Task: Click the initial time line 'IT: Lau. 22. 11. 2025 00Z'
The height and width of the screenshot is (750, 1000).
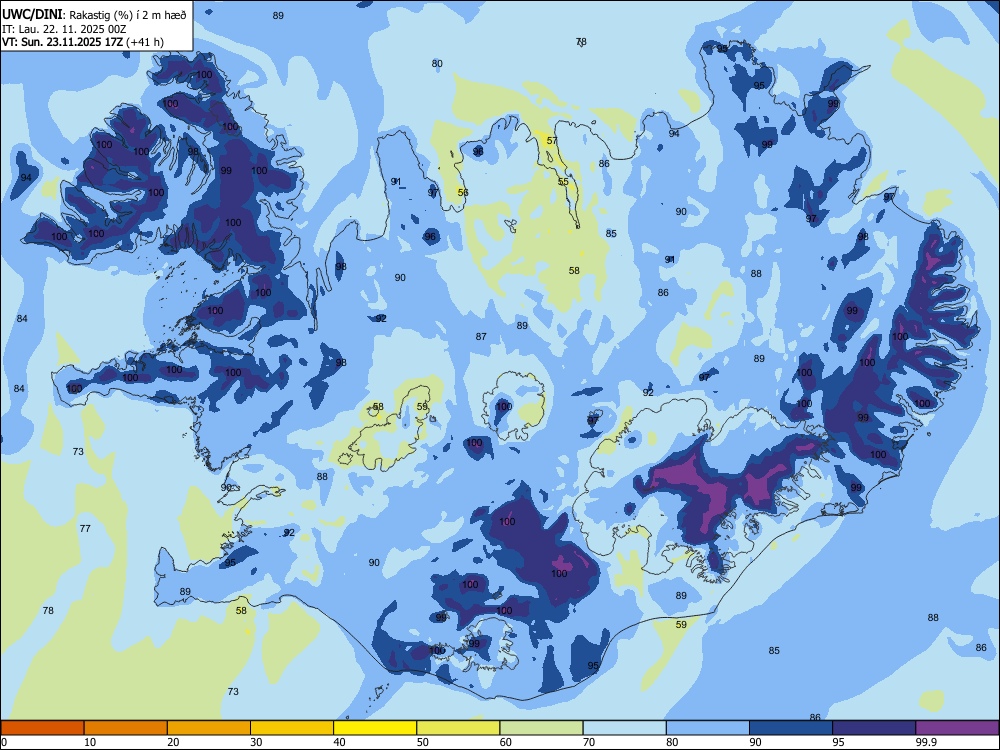Action: (63, 29)
